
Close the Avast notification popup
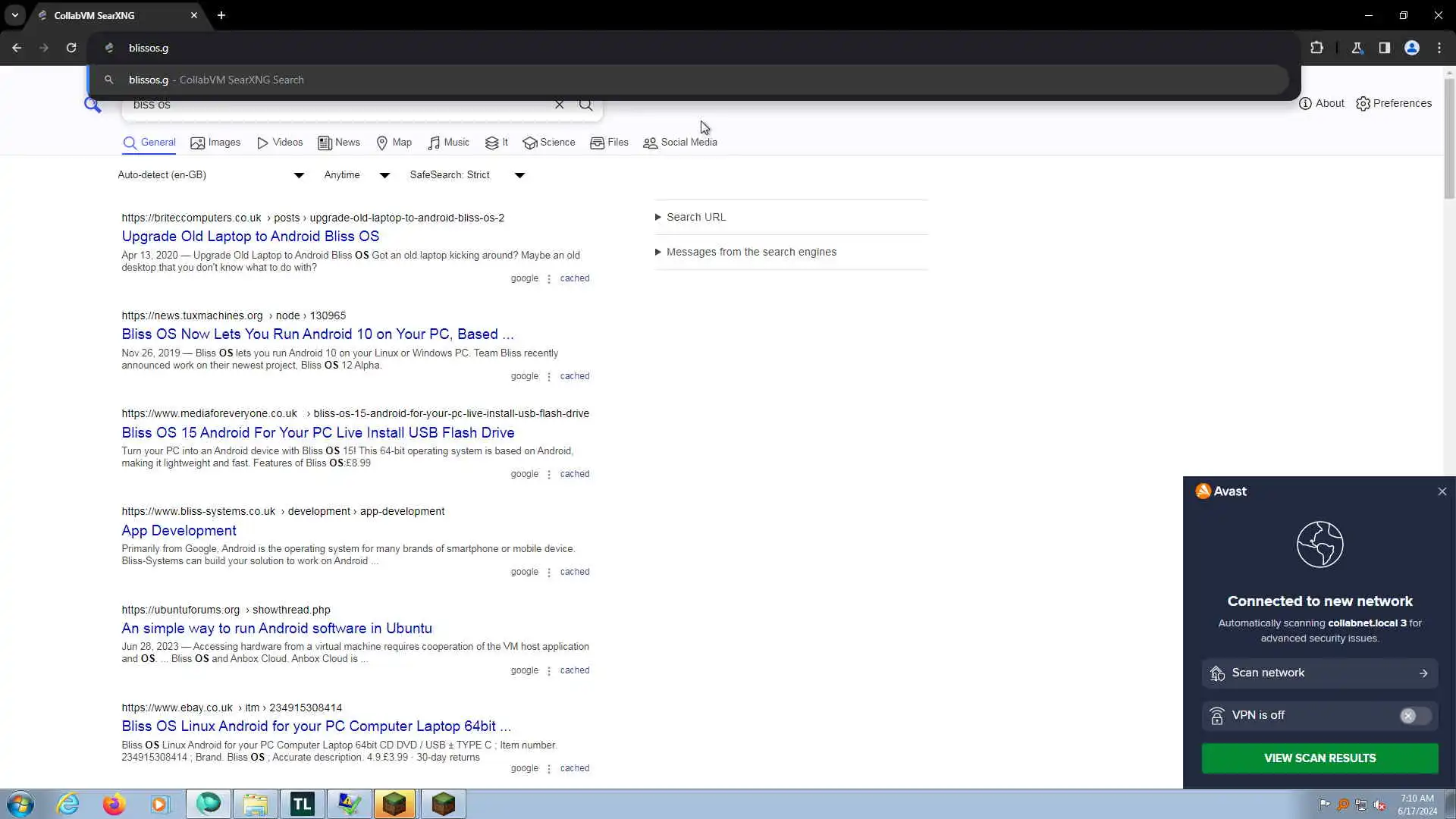[1442, 491]
